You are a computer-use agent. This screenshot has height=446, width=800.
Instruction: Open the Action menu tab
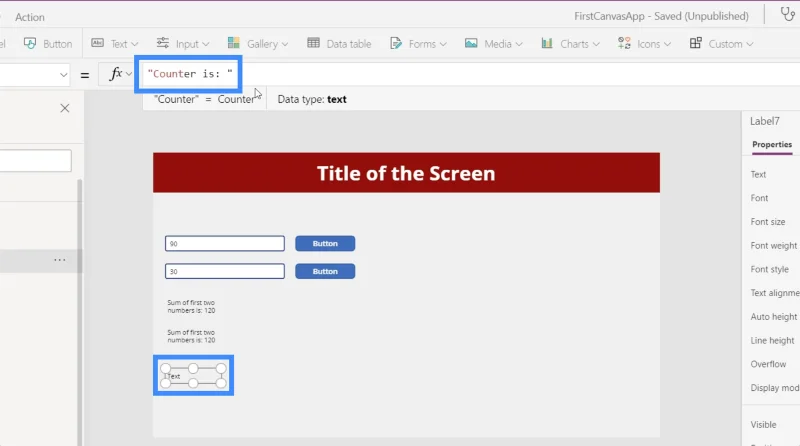30,17
